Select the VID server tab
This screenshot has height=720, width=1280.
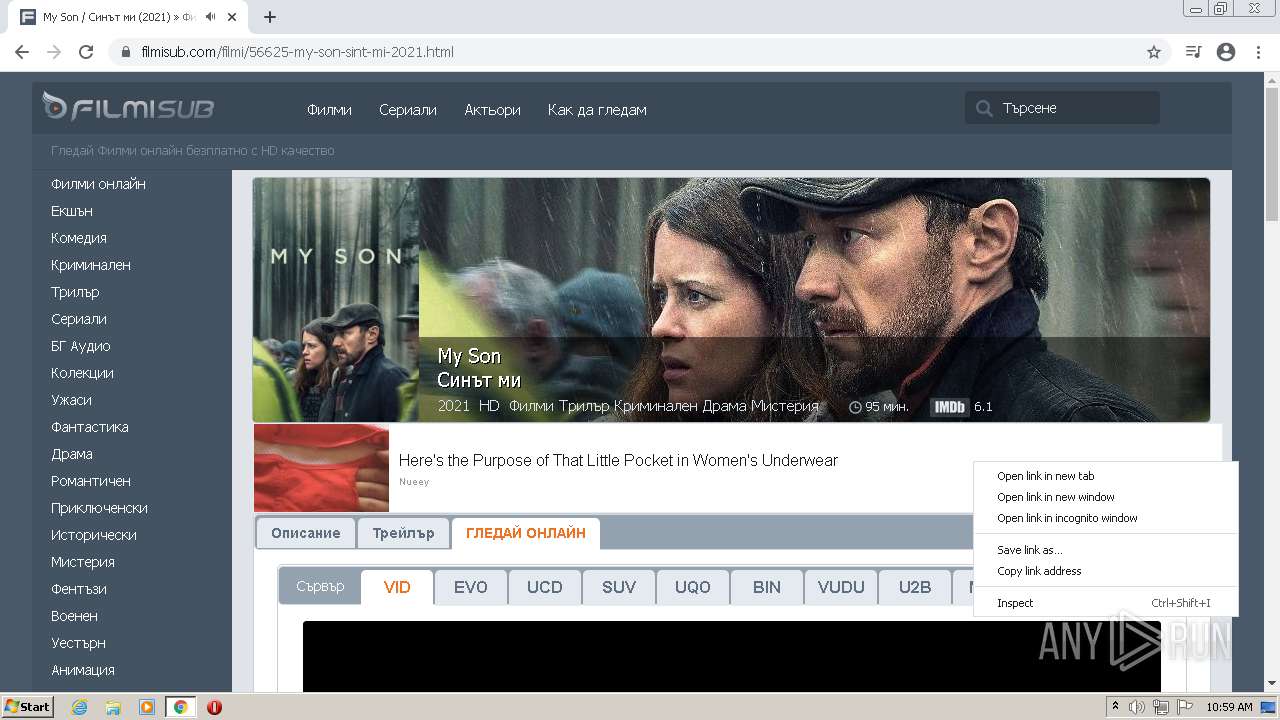(x=397, y=587)
